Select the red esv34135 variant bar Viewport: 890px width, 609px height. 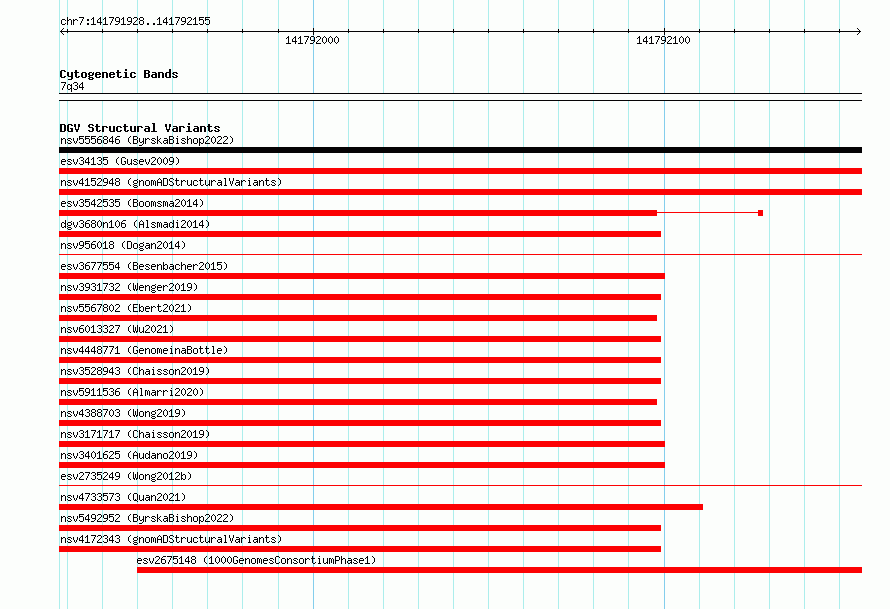pos(460,171)
